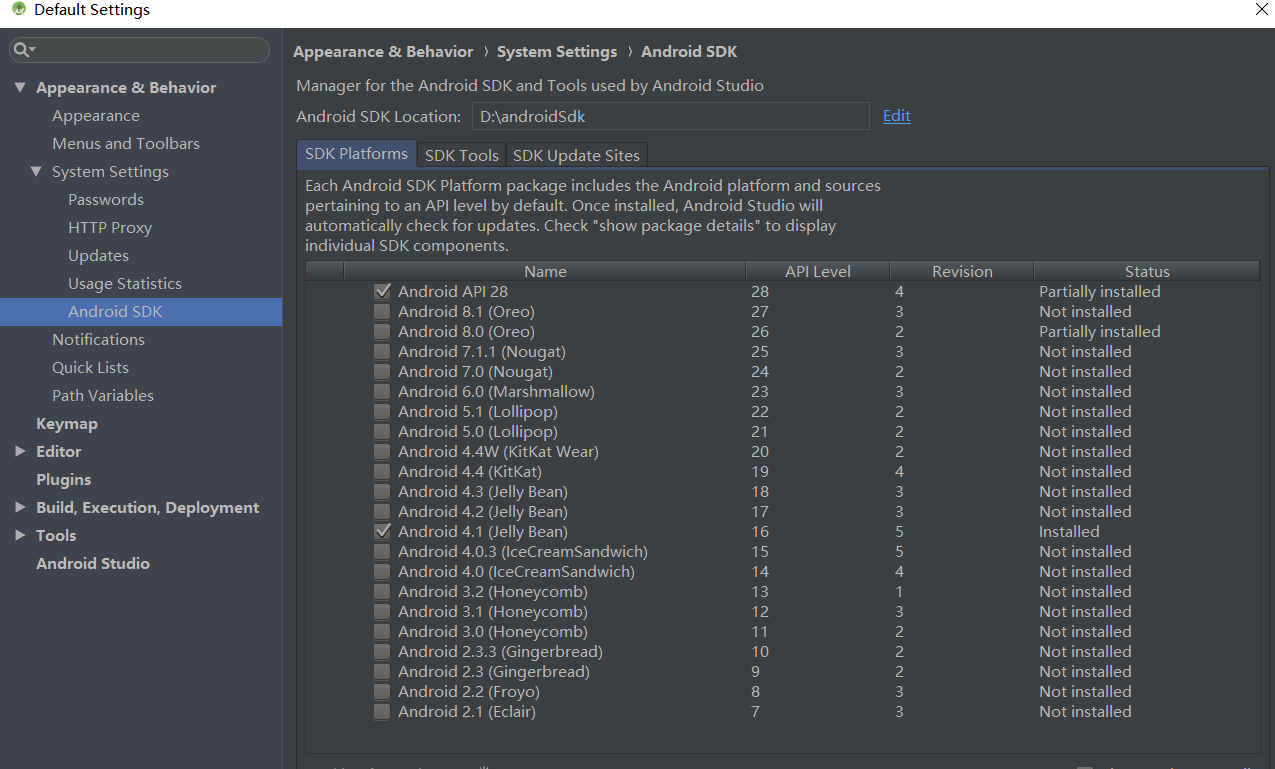This screenshot has height=769, width=1275.
Task: Open the SDK Update Sites tab
Action: click(x=576, y=155)
